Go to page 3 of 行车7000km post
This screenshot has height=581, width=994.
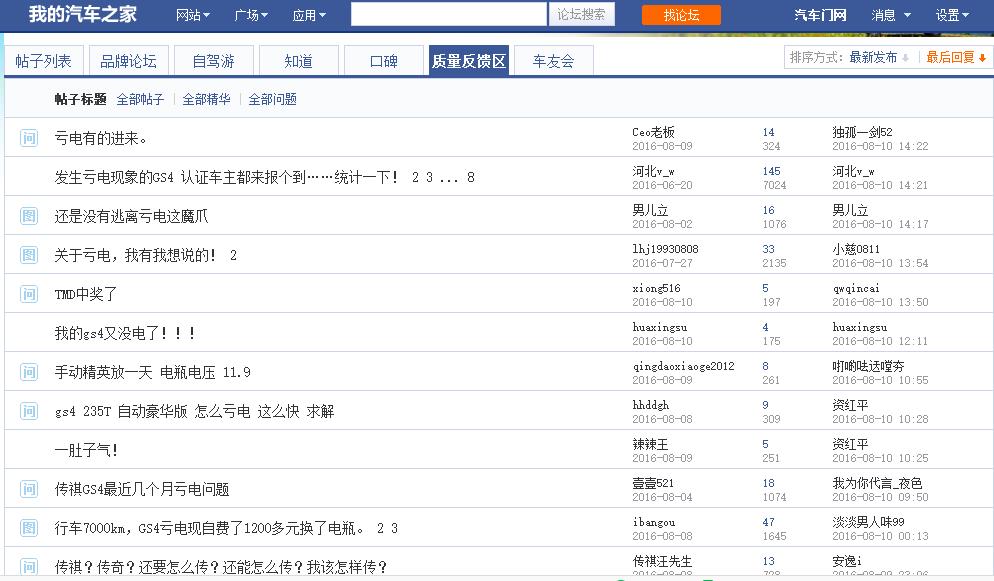tap(394, 528)
